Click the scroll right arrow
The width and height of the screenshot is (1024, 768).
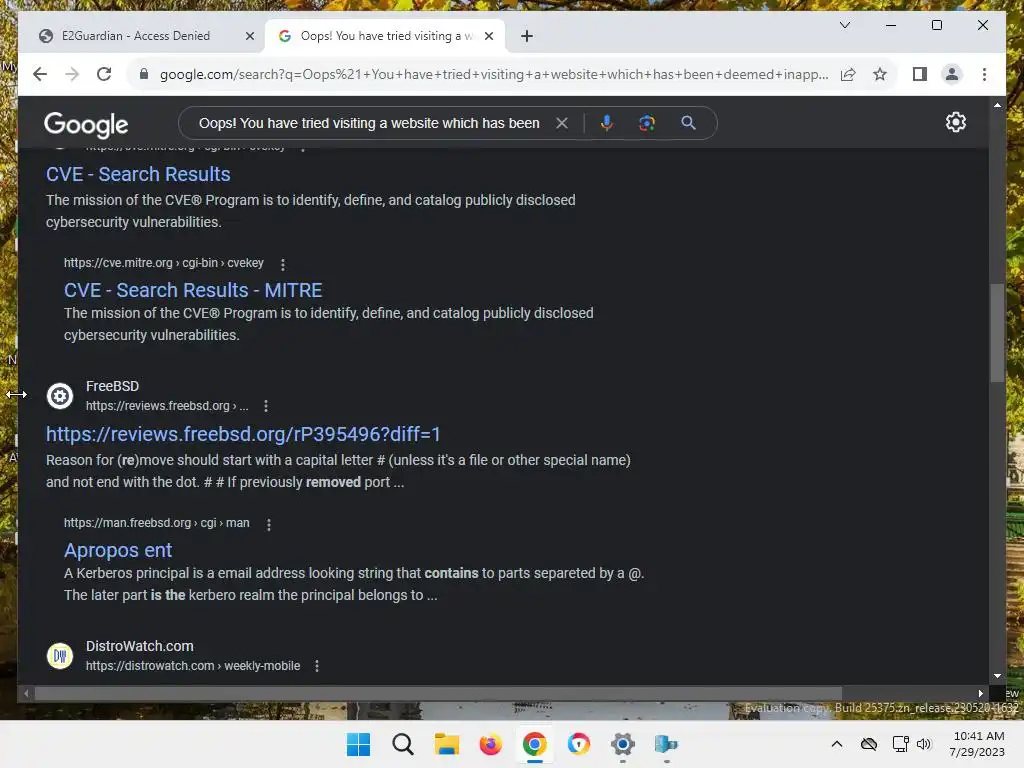980,694
